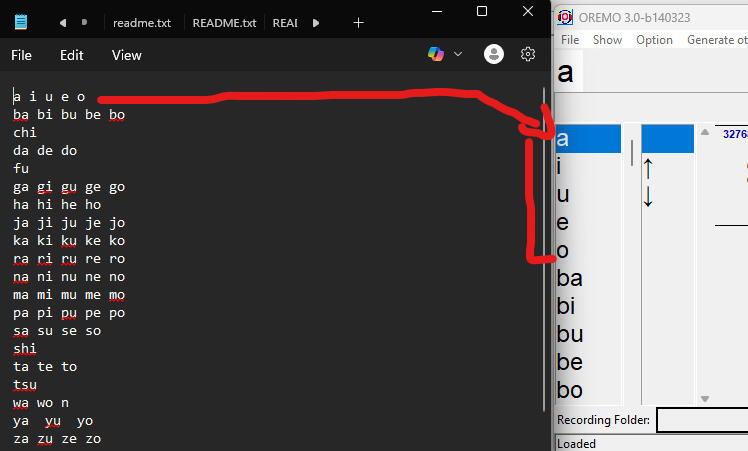Click the Recording Folder input field

click(x=702, y=420)
